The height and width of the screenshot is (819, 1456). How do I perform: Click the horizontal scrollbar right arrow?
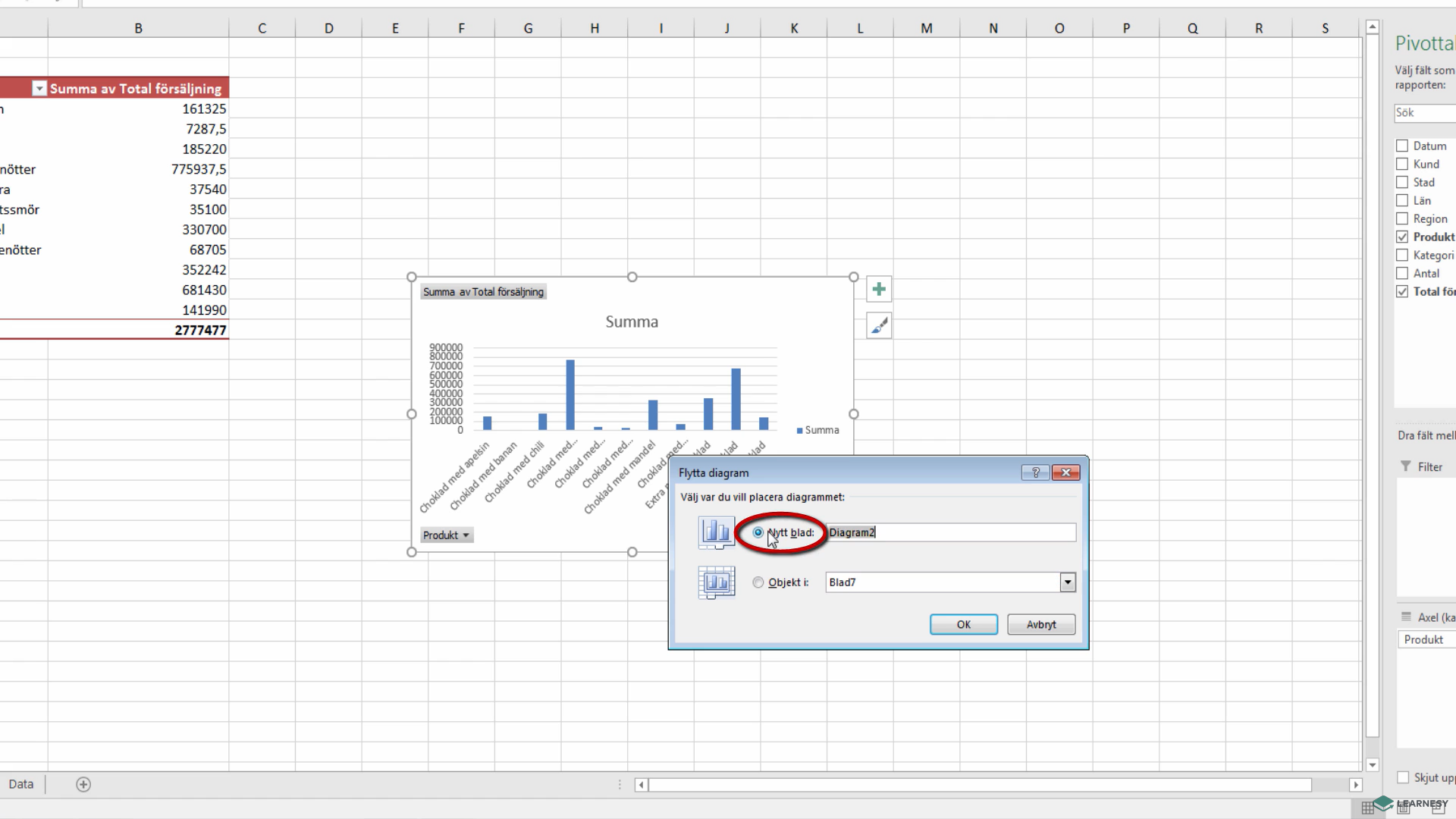coord(1356,784)
